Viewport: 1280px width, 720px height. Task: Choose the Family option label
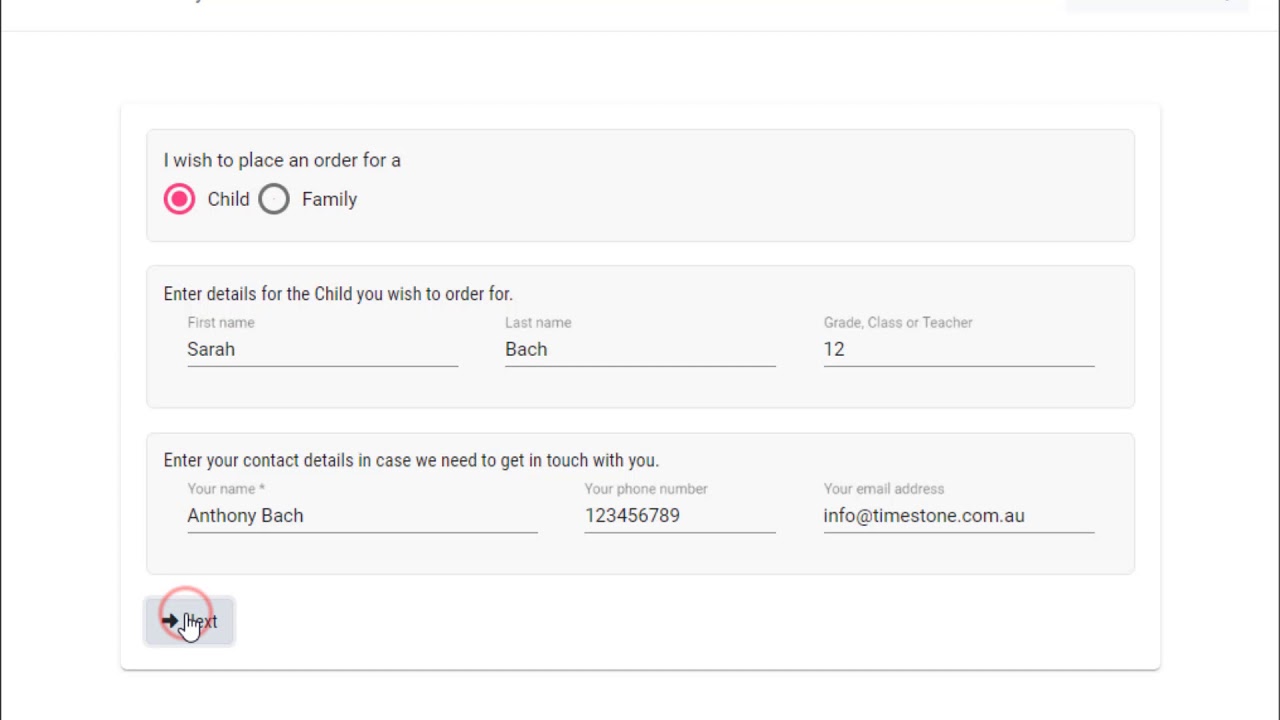point(329,199)
